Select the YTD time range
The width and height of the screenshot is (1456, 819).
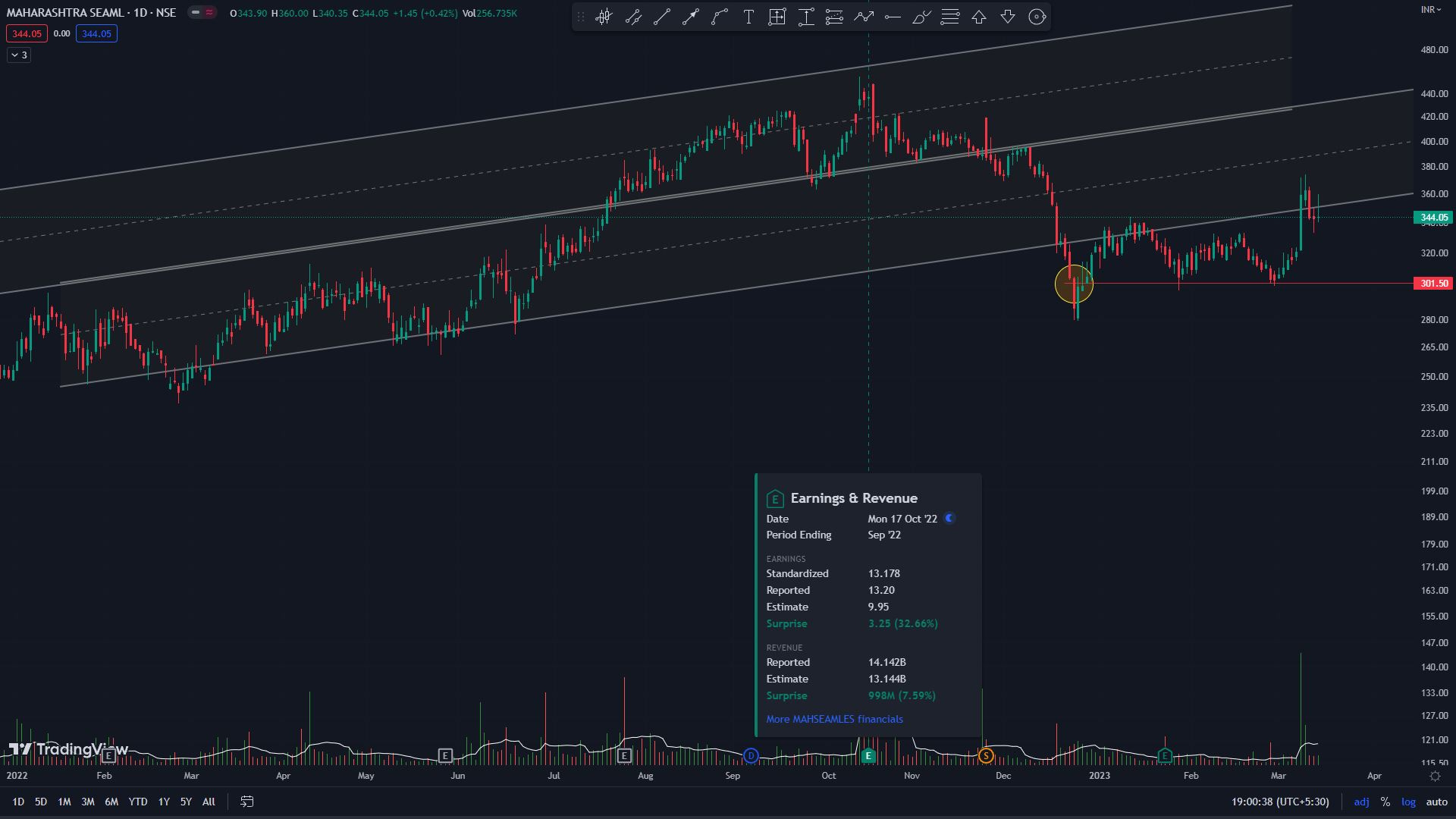[138, 802]
